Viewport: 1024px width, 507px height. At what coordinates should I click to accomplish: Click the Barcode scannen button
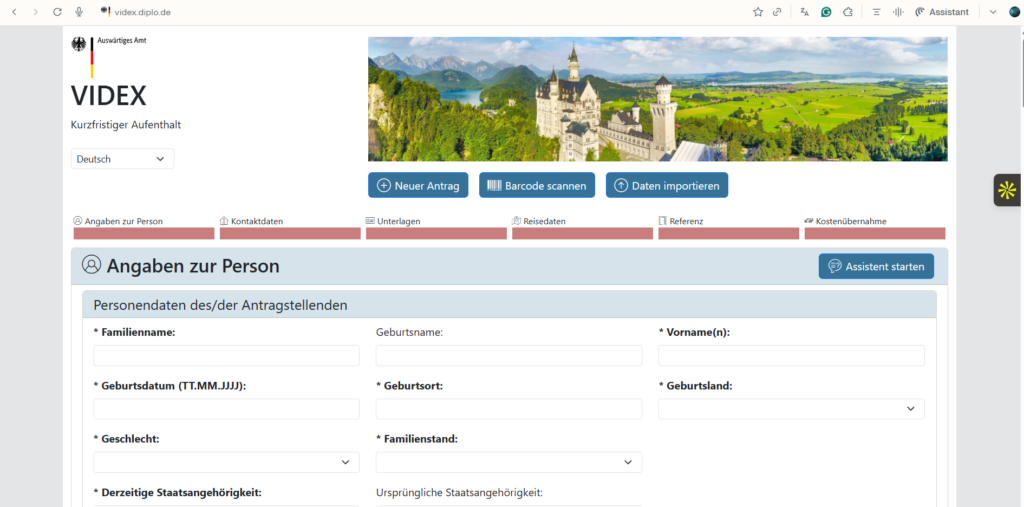tap(537, 185)
